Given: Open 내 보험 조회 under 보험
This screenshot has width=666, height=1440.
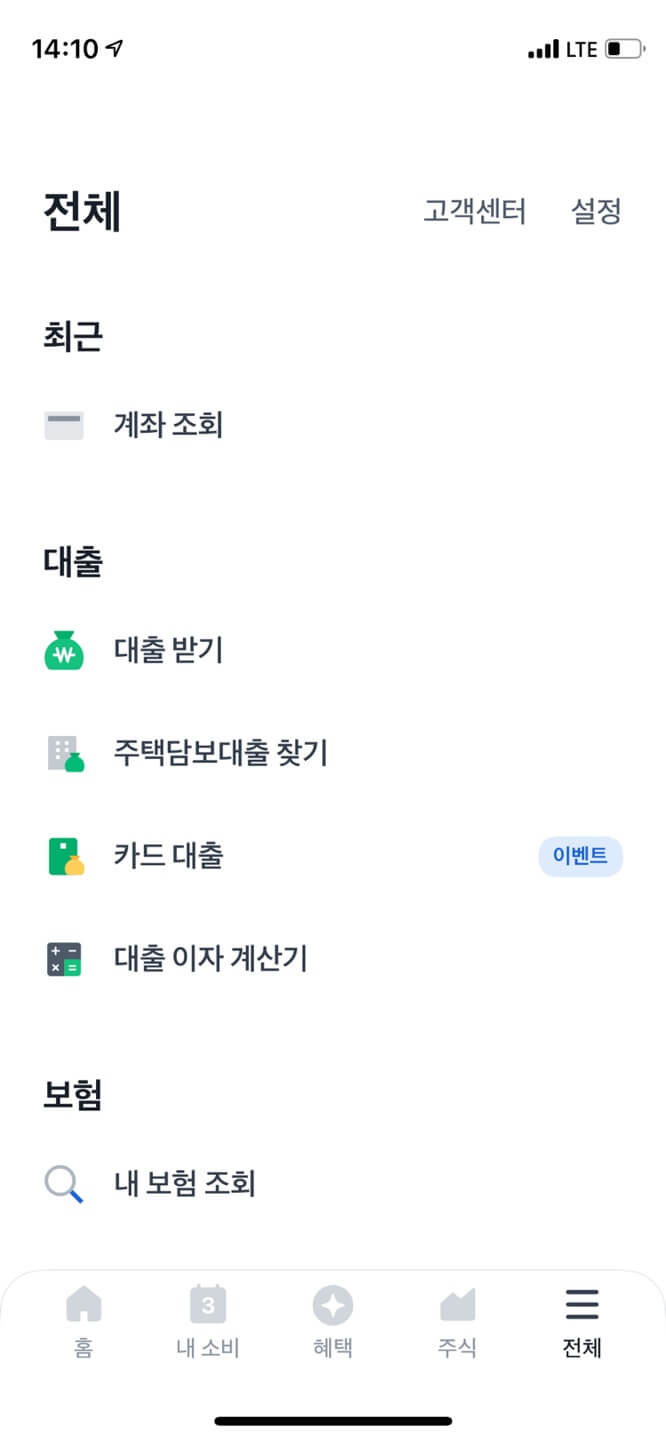Looking at the screenshot, I should (x=184, y=1183).
